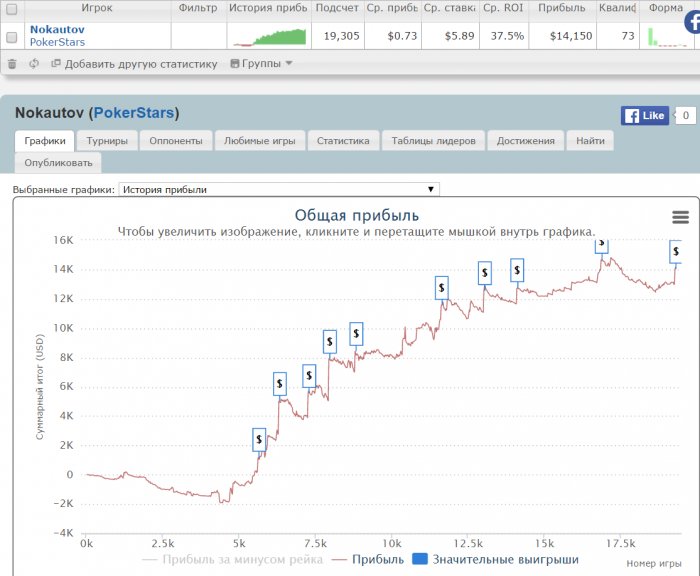Open the Nokautov player link in table
This screenshot has width=700, height=576.
click(57, 29)
